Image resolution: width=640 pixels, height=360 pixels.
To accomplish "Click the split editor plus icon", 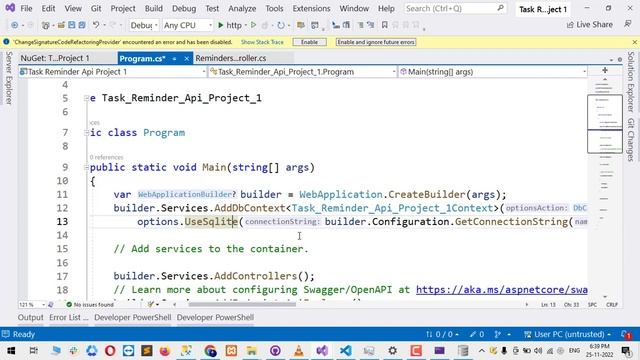I will pos(605,71).
